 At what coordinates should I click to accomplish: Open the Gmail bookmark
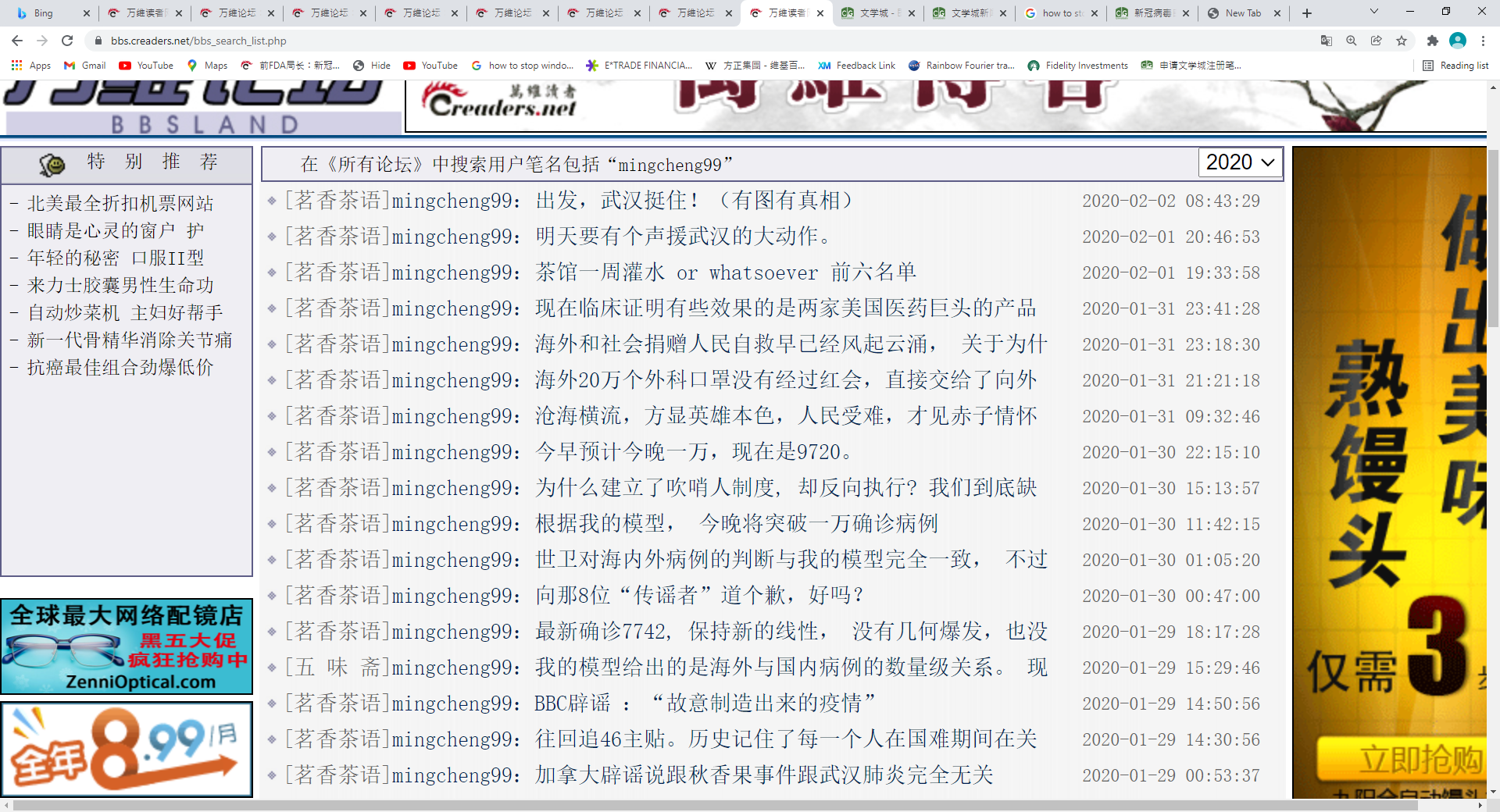pyautogui.click(x=85, y=66)
